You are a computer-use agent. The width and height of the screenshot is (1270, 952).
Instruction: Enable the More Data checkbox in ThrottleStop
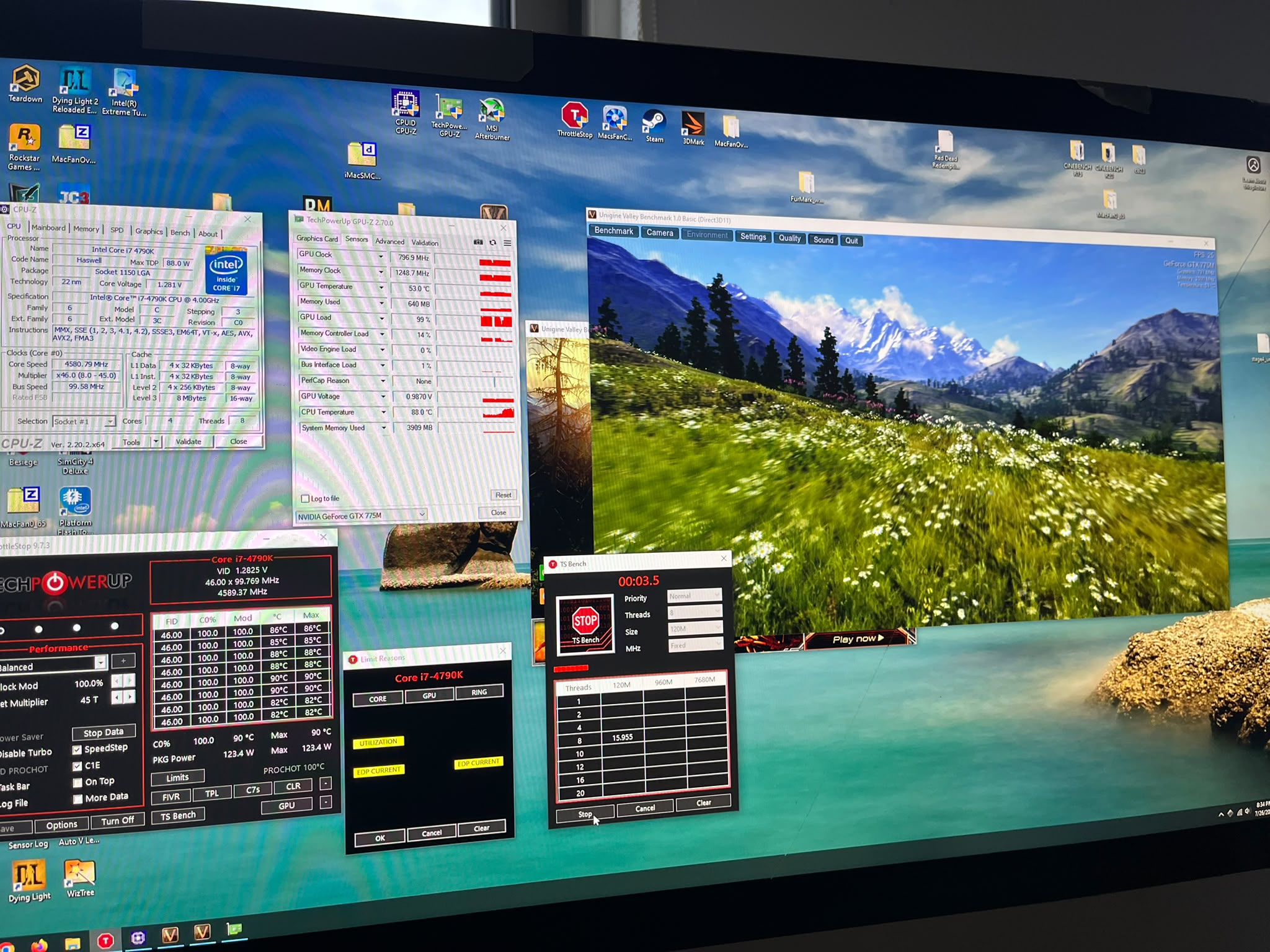[78, 799]
